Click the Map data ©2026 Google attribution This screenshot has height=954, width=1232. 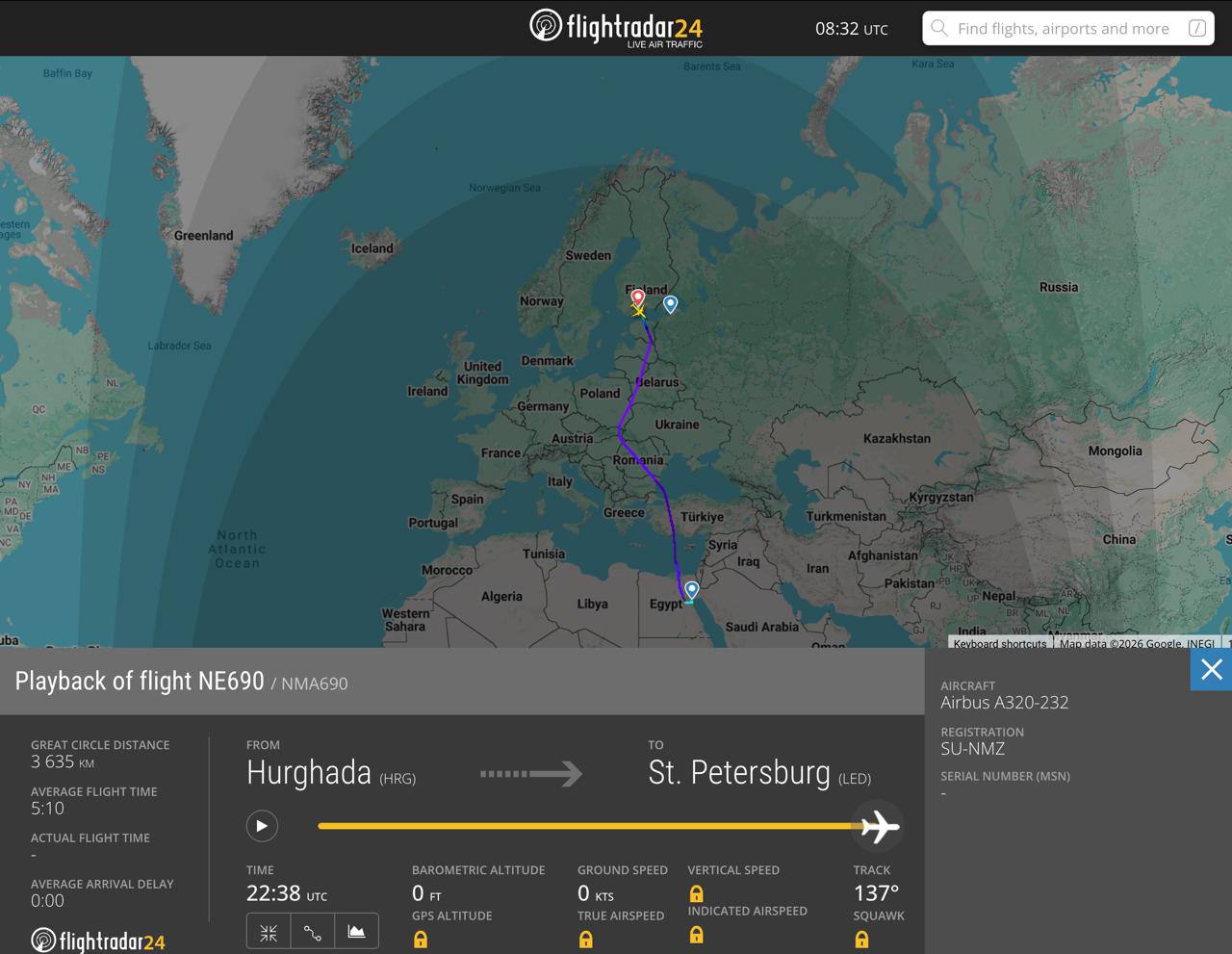point(1137,643)
